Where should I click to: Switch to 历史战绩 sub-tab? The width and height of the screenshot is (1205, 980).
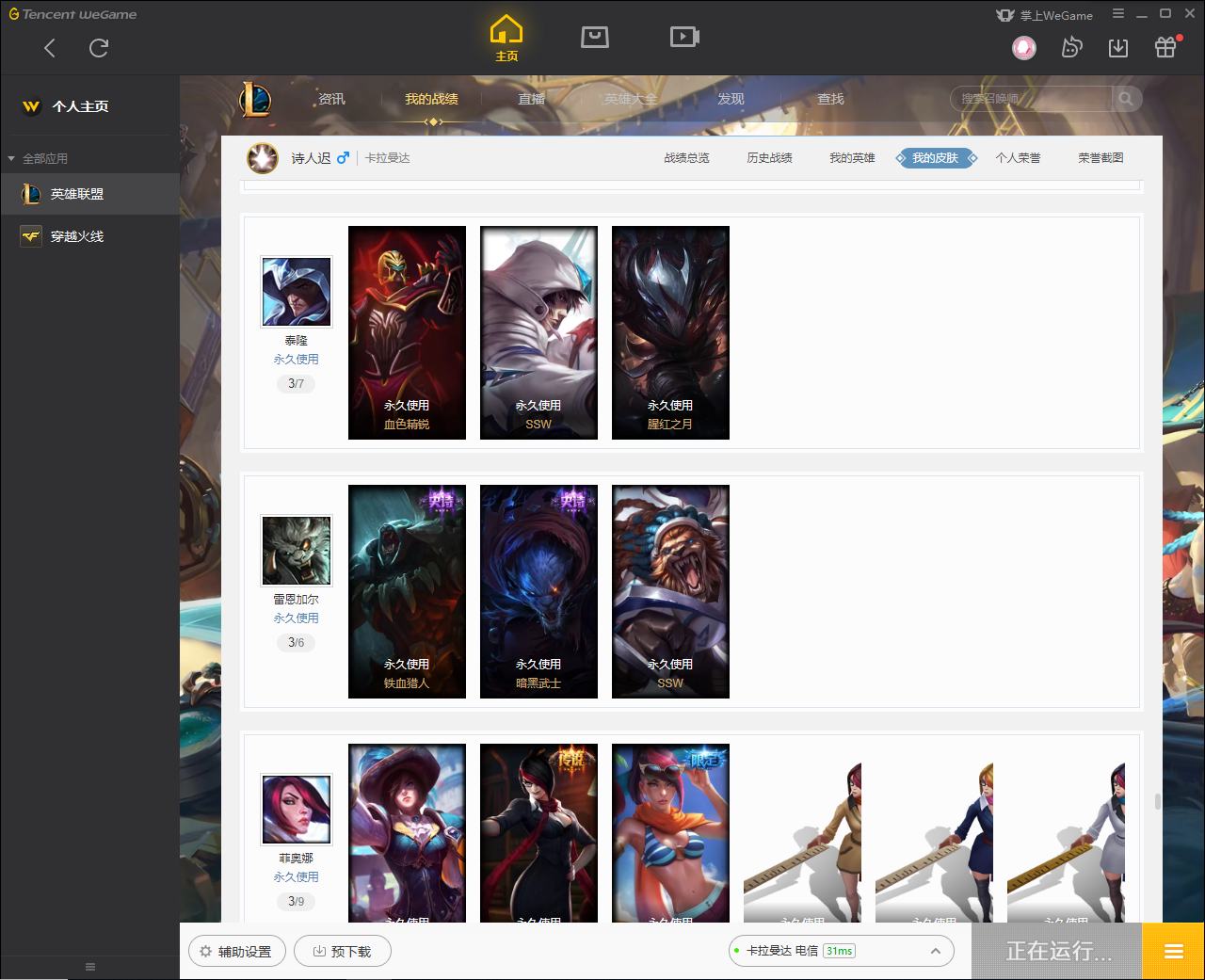pyautogui.click(x=769, y=158)
